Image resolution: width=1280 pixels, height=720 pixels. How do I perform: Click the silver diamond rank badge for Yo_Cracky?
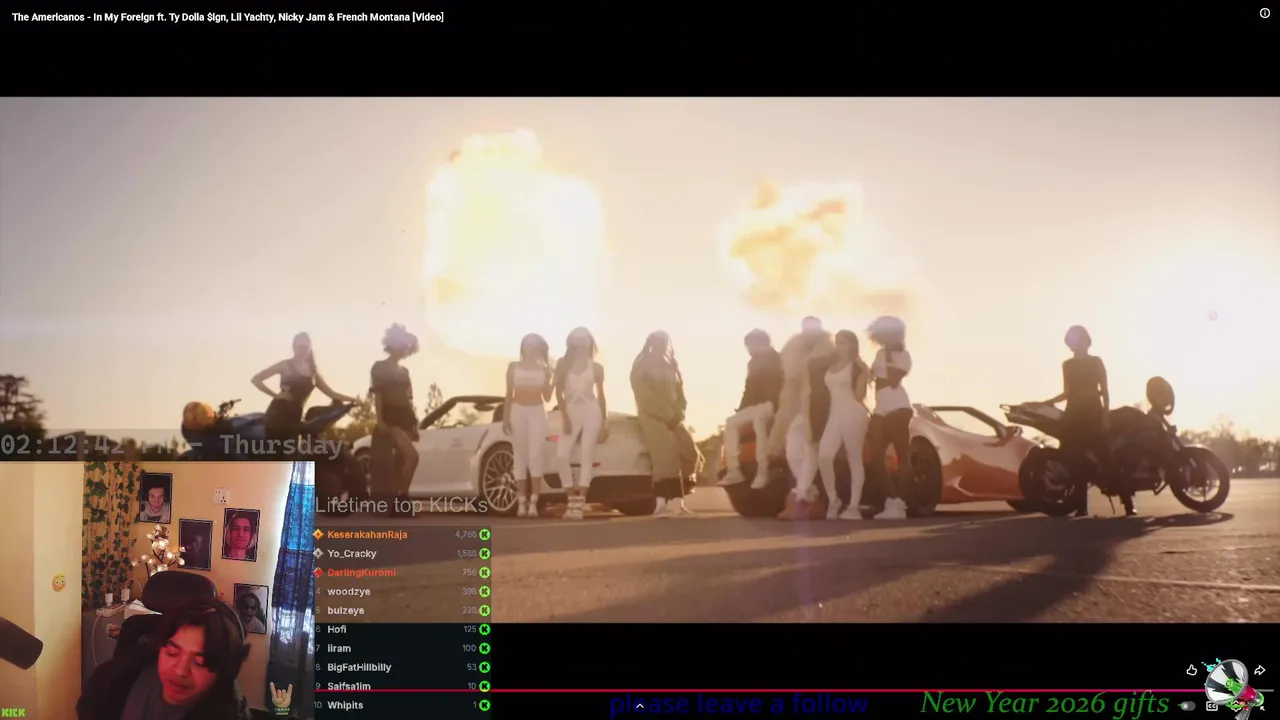click(x=318, y=554)
